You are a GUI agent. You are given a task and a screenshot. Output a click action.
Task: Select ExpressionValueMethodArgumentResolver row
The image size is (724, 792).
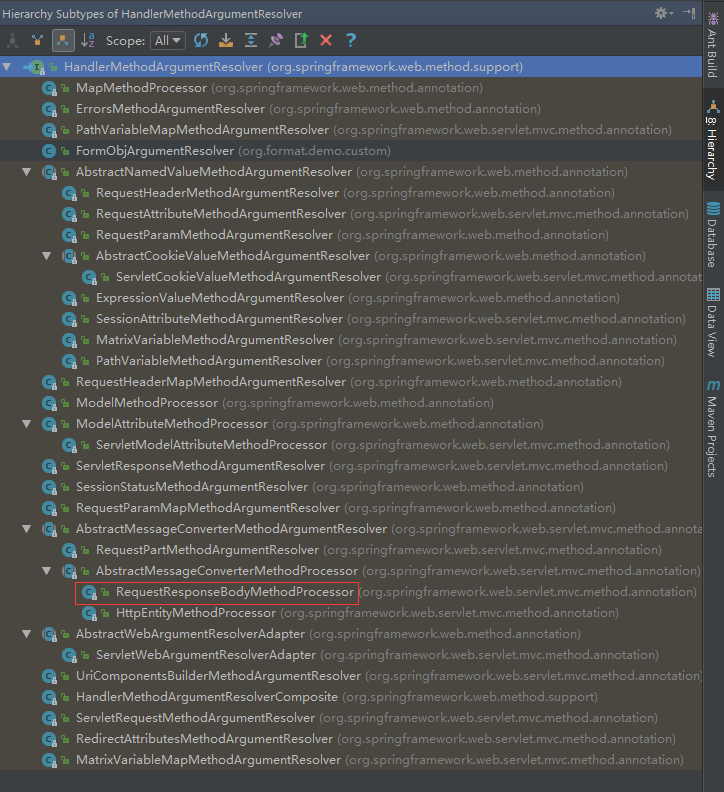351,298
